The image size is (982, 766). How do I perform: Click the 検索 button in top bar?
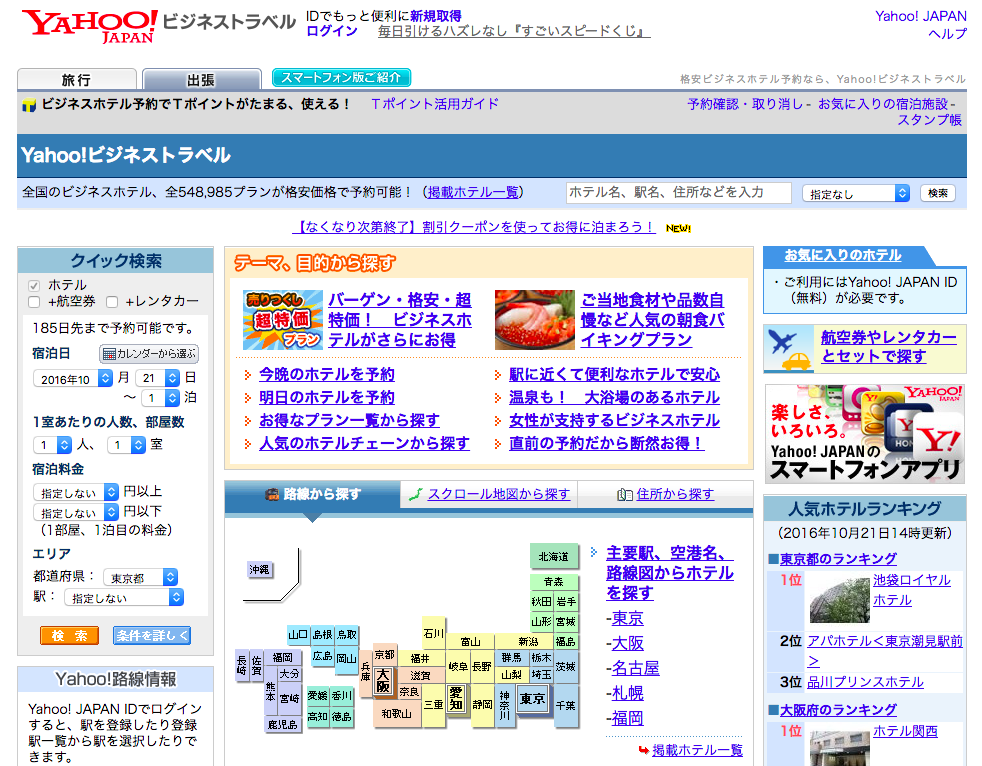click(938, 194)
